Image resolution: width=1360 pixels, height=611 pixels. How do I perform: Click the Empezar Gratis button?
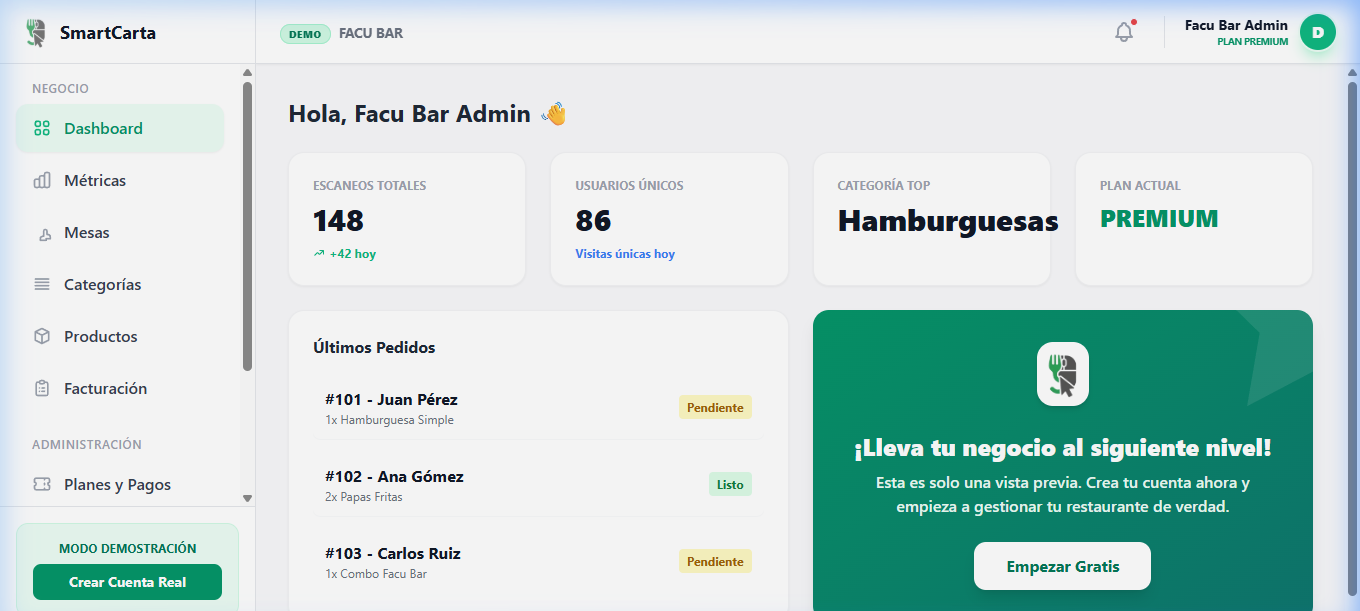(x=1062, y=567)
